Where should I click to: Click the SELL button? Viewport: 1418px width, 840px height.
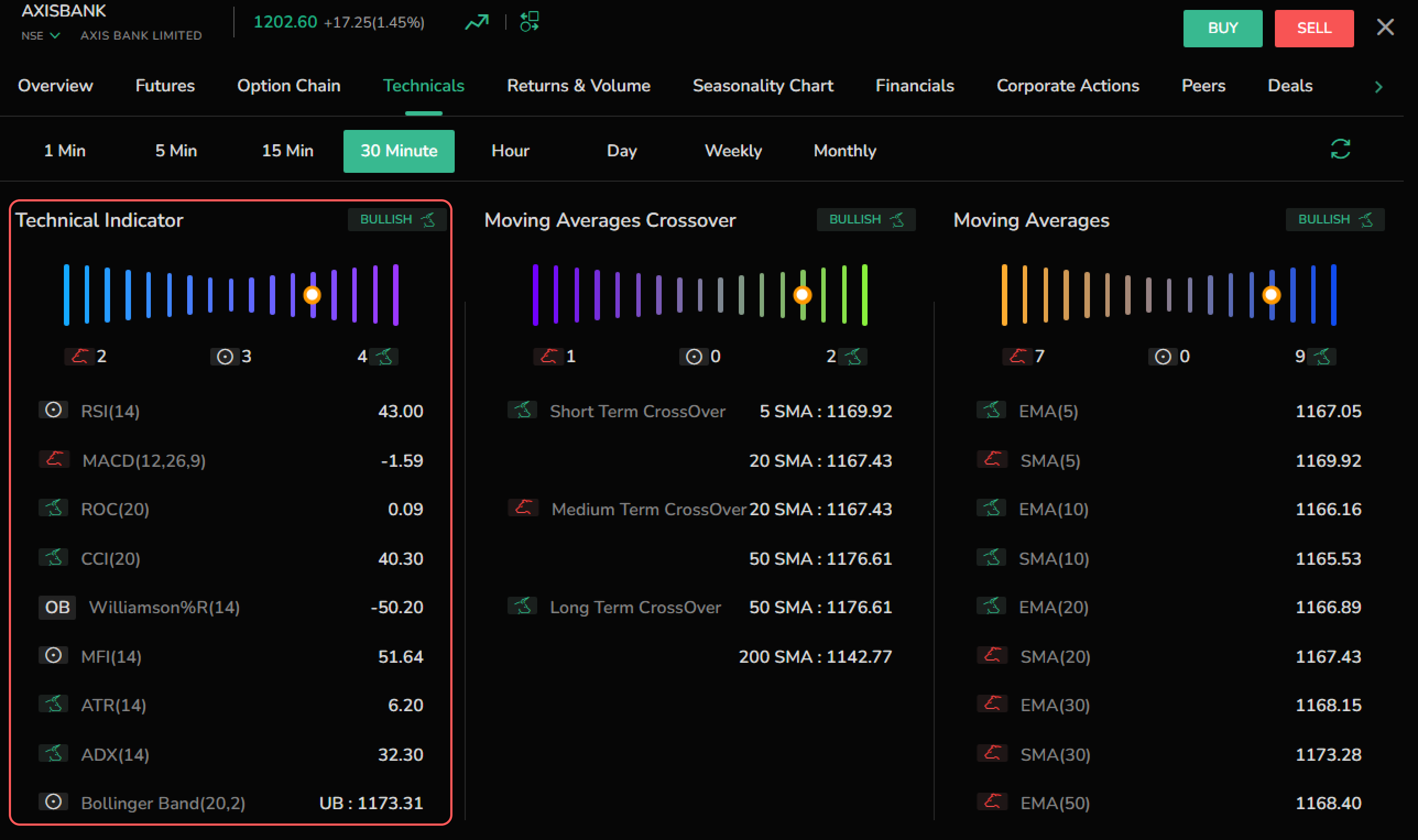click(x=1313, y=28)
